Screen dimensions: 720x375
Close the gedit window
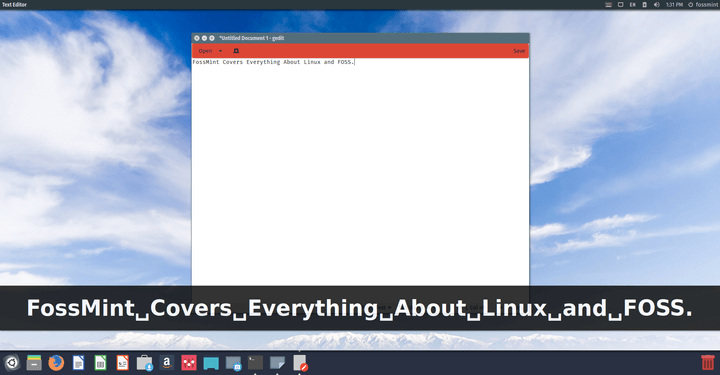coord(197,38)
